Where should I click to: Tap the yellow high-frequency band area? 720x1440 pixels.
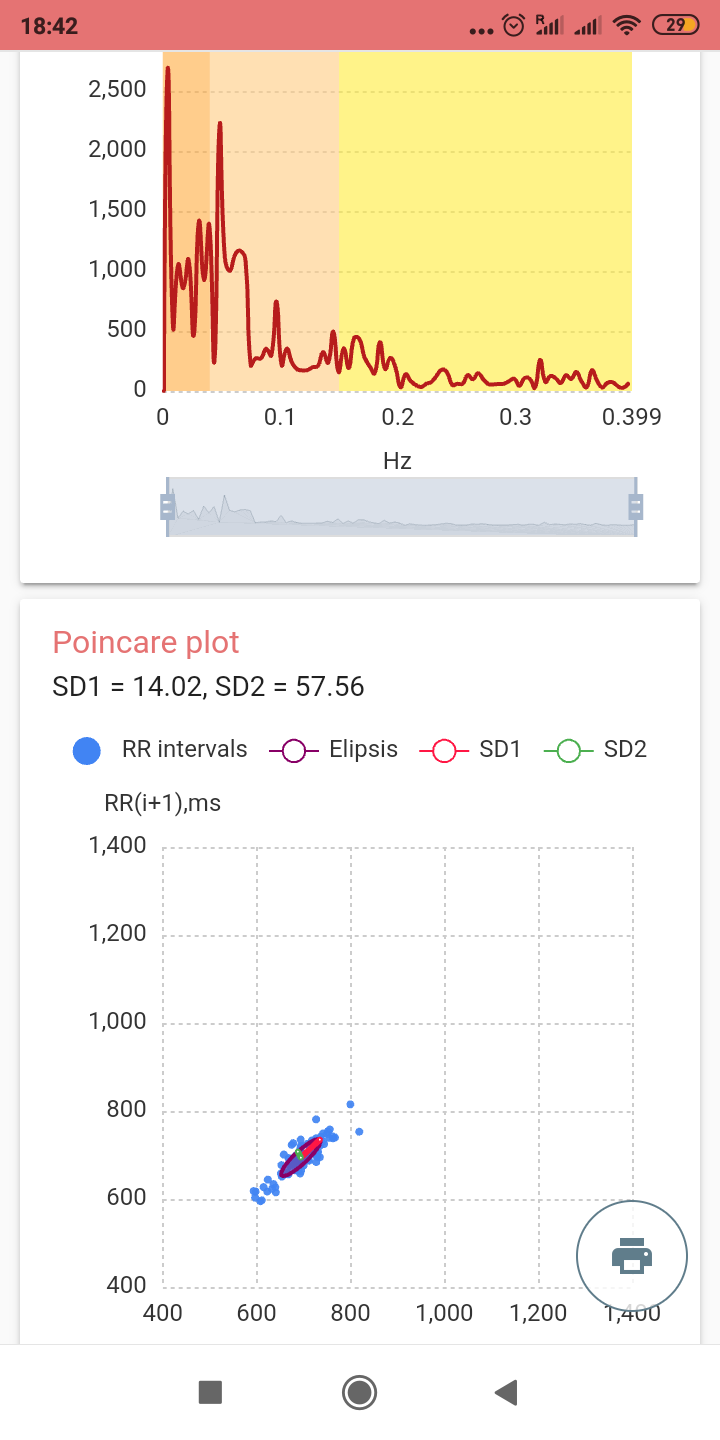click(x=500, y=200)
